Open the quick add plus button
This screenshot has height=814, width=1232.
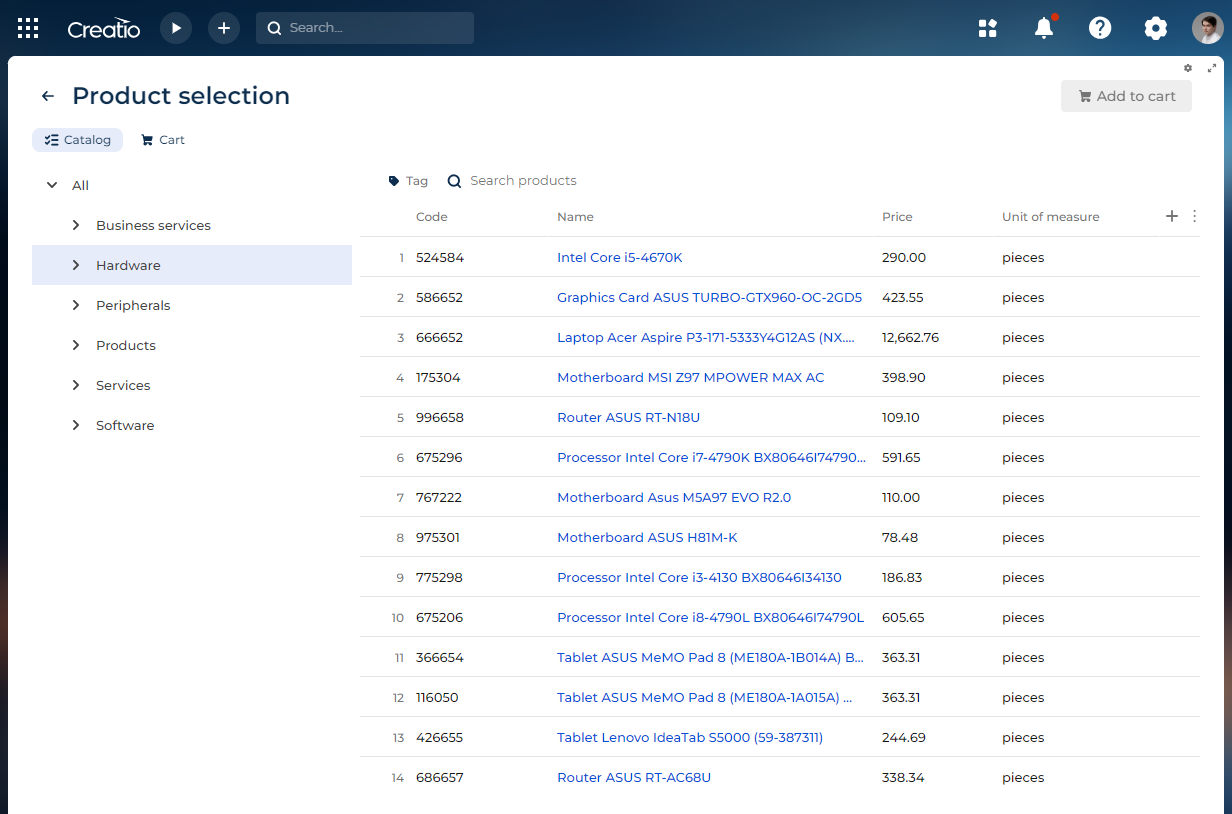tap(224, 28)
